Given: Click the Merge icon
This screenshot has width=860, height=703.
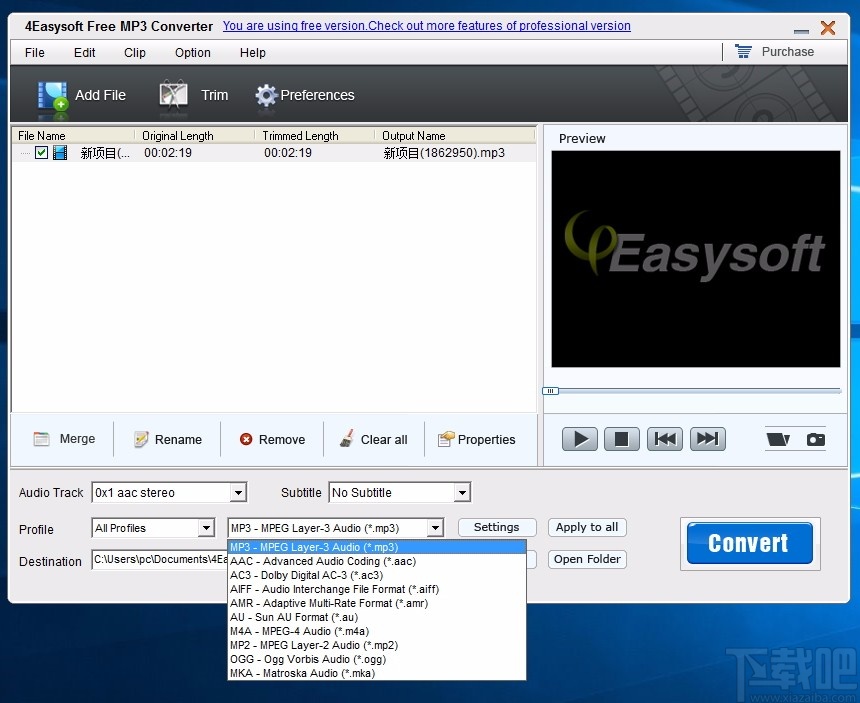Looking at the screenshot, I should (40, 438).
